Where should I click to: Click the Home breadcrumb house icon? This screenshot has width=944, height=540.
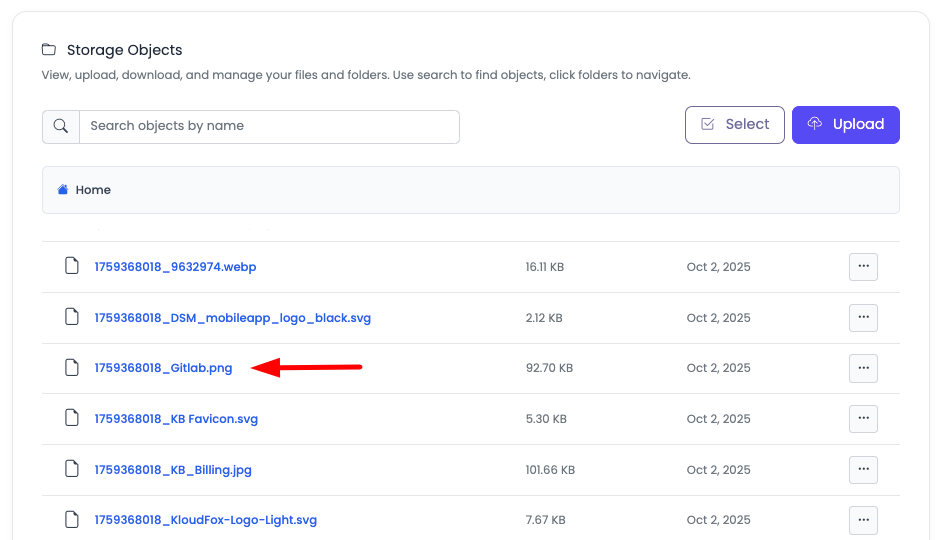tap(63, 190)
